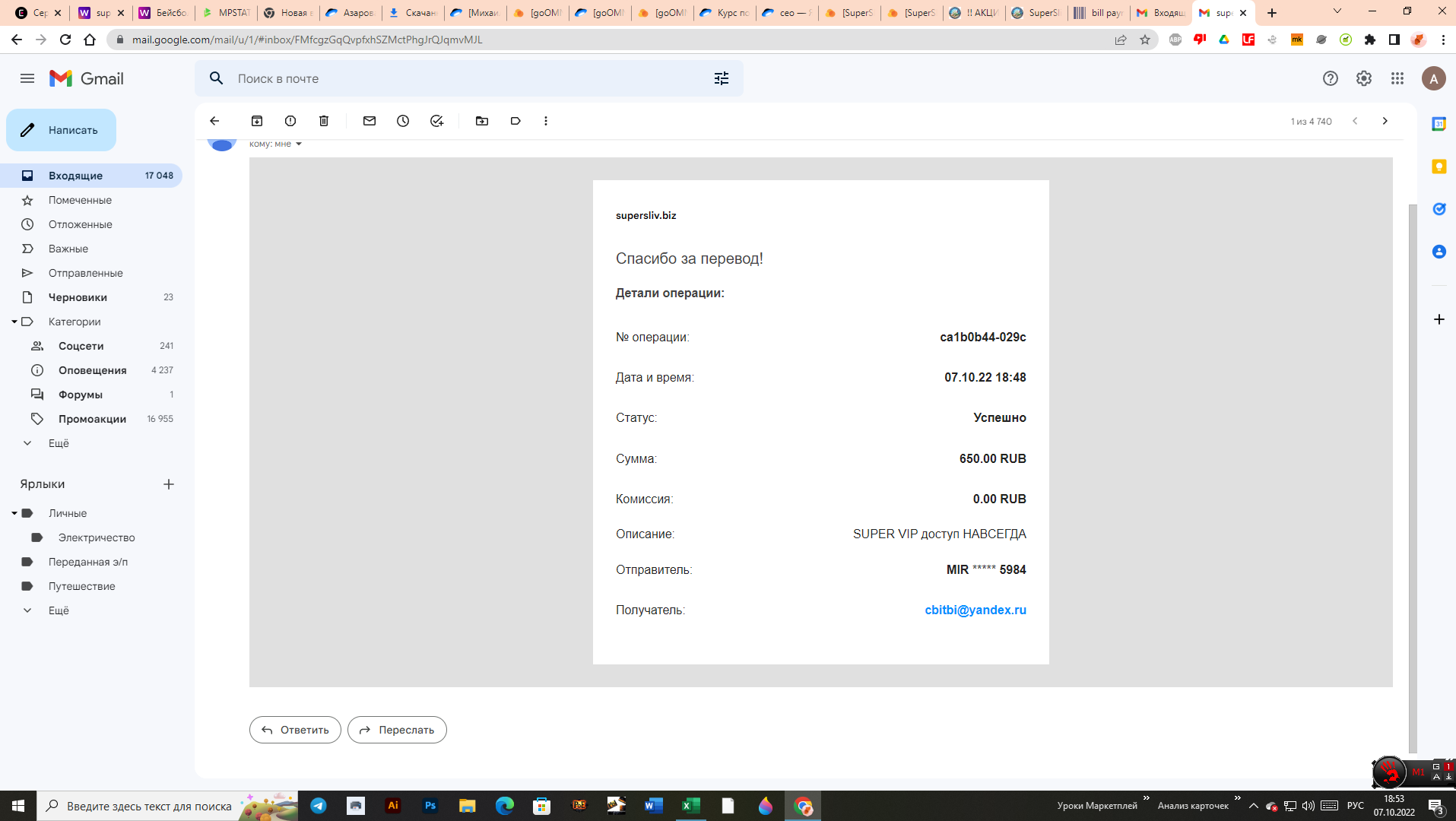Open Оповещения category
The width and height of the screenshot is (1456, 821).
coord(91,370)
